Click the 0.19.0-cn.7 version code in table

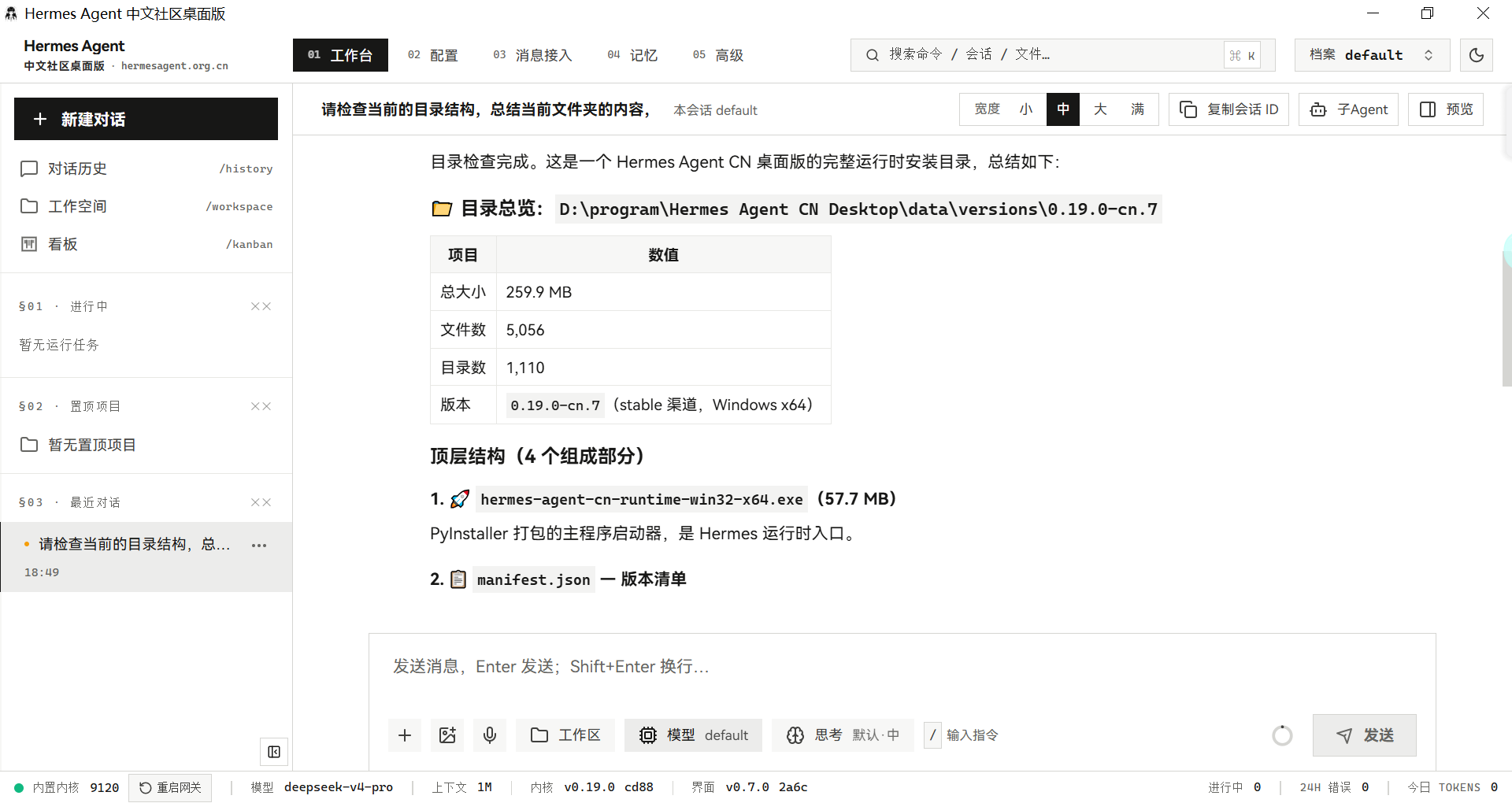555,405
